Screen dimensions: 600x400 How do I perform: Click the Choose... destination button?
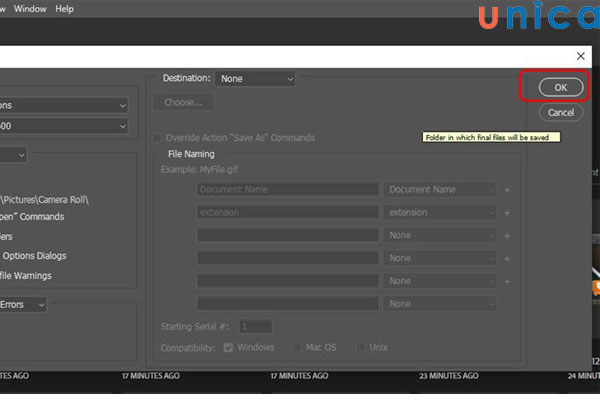[183, 102]
